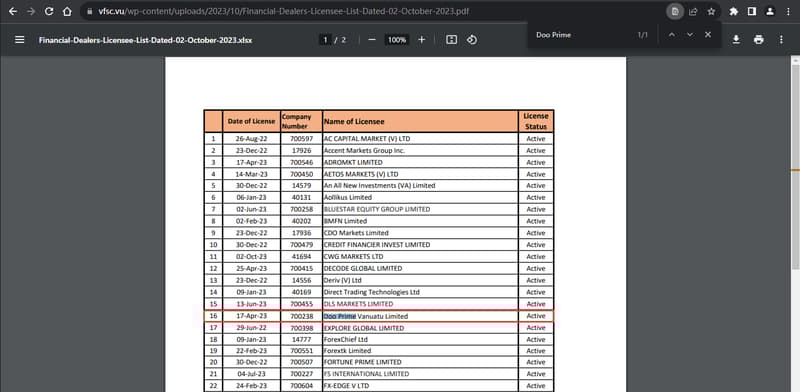
Task: Click DECODE GLOBAL LIMITED cell
Action: (420, 268)
